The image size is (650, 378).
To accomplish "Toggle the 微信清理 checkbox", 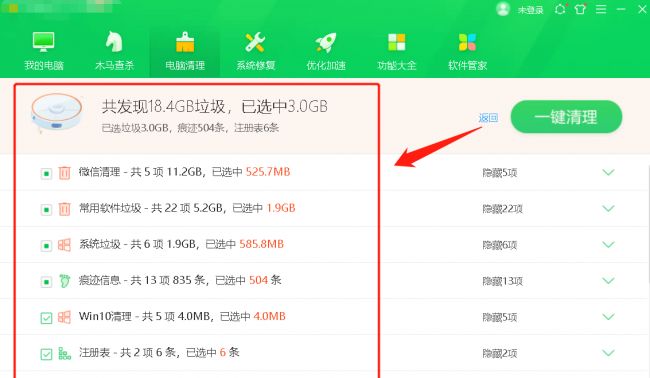I will click(x=46, y=173).
